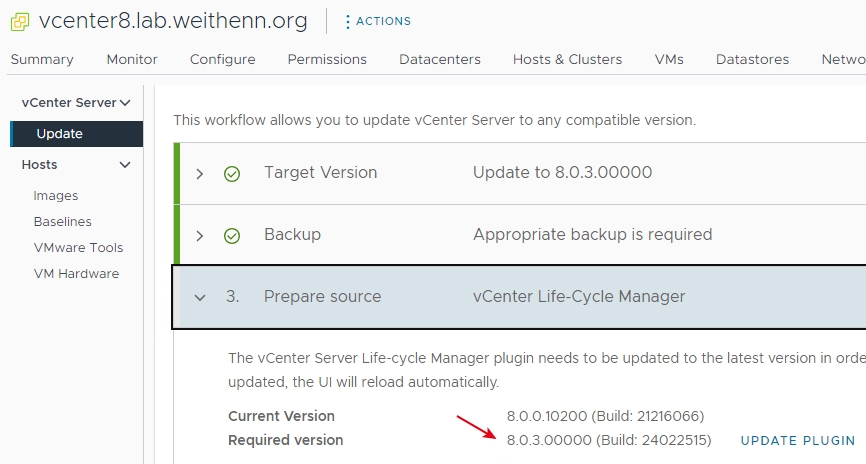Click the Target Version step title
This screenshot has width=866, height=464.
[x=320, y=172]
